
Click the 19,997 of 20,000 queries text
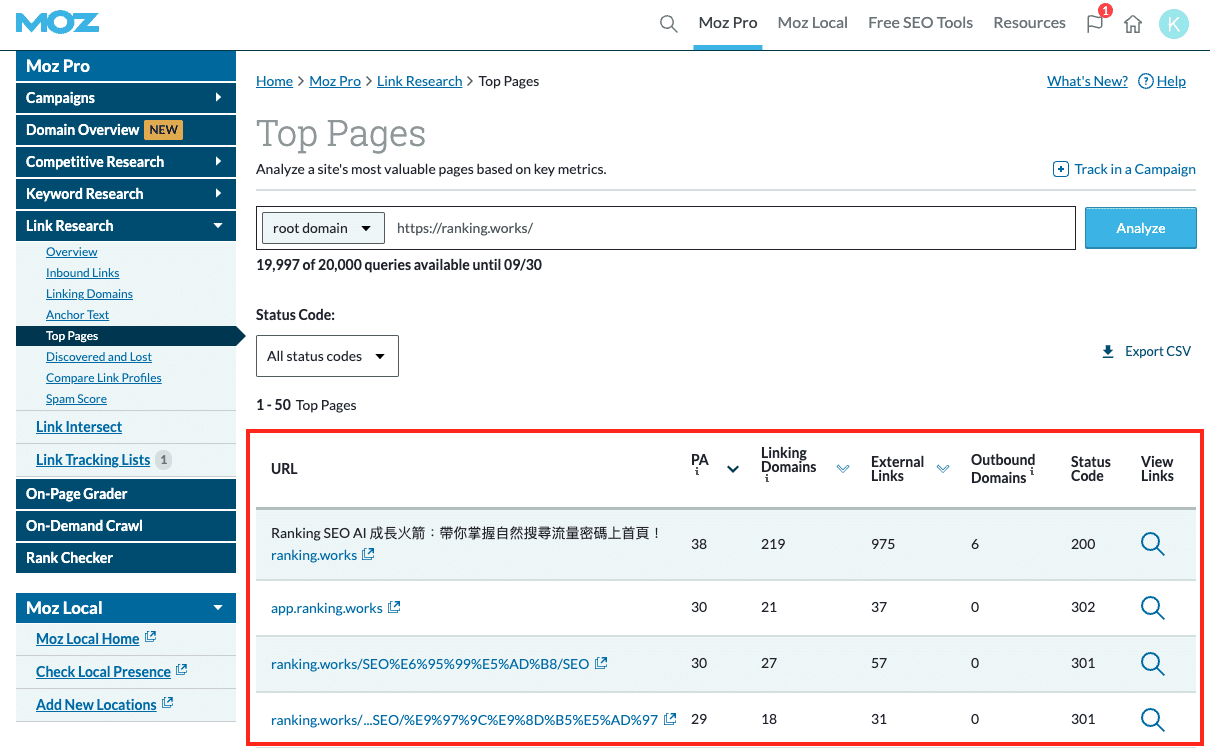[x=399, y=265]
